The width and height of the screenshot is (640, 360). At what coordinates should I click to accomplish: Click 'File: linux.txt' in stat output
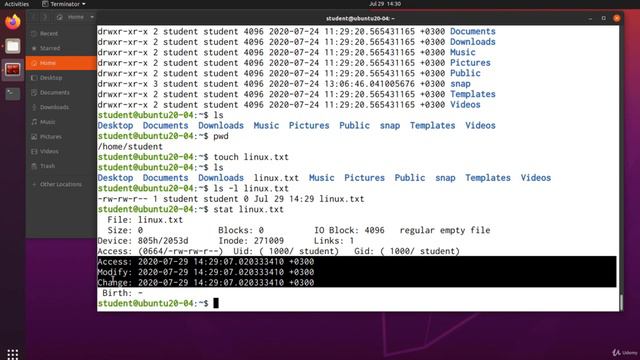point(145,220)
